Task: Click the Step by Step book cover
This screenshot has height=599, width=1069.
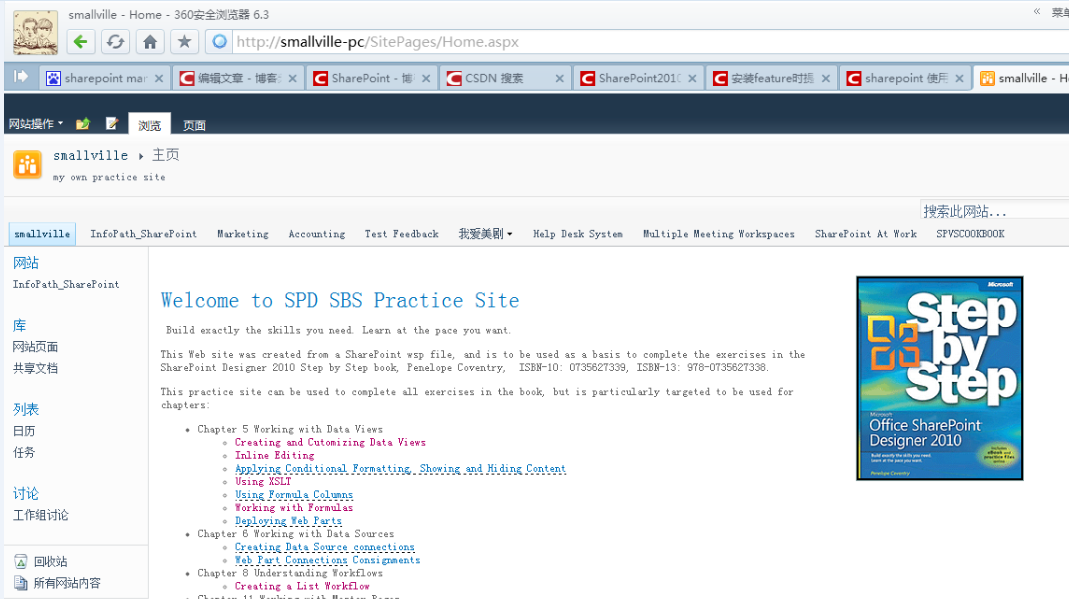Action: (939, 378)
